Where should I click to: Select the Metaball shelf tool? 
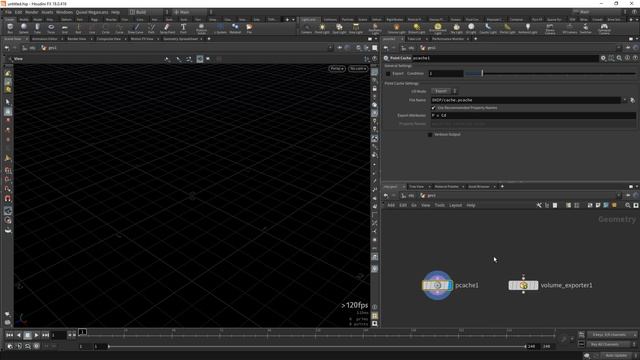[235, 28]
